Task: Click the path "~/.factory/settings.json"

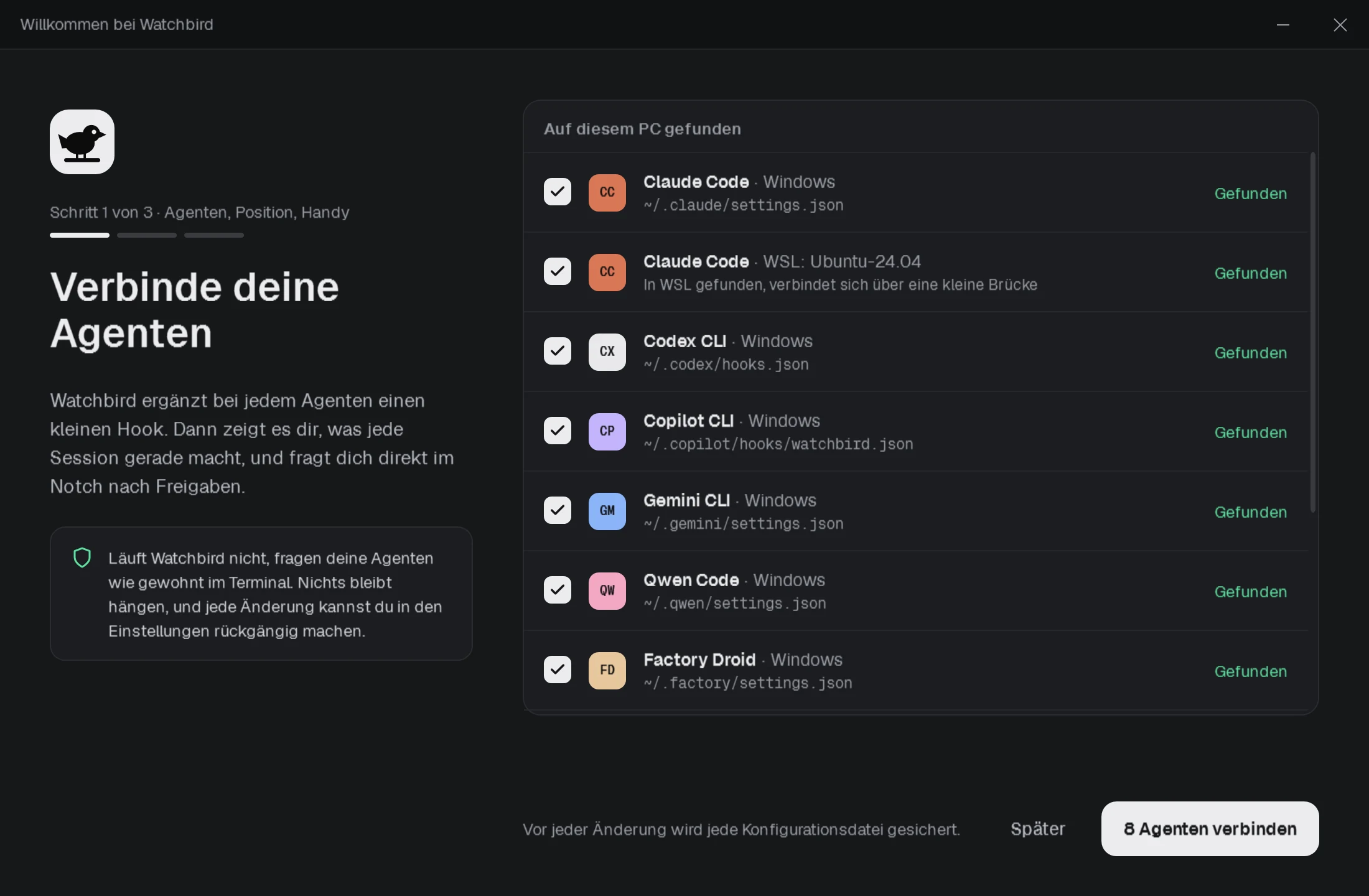Action: (748, 683)
